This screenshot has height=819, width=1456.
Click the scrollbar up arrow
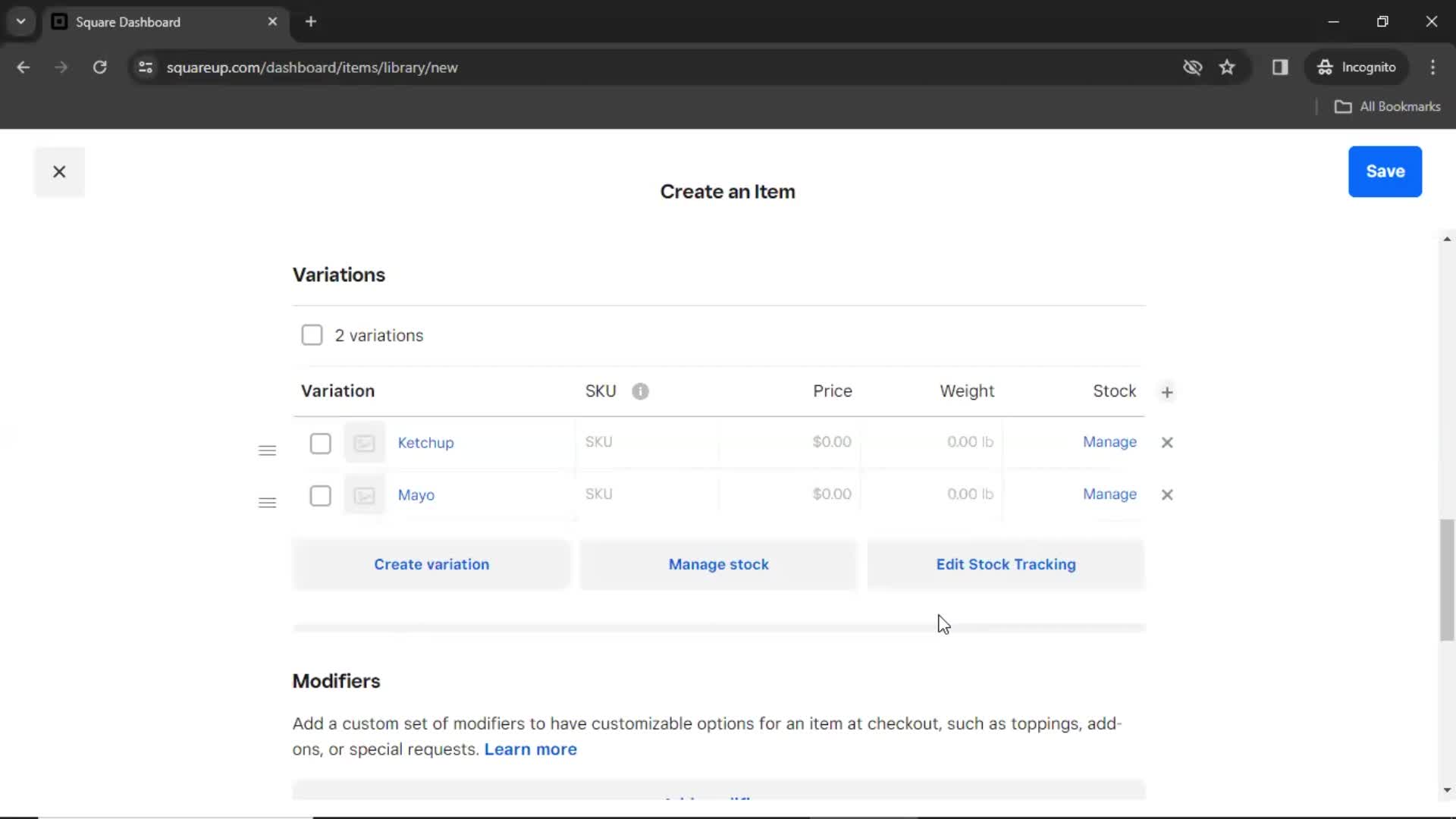pos(1447,239)
